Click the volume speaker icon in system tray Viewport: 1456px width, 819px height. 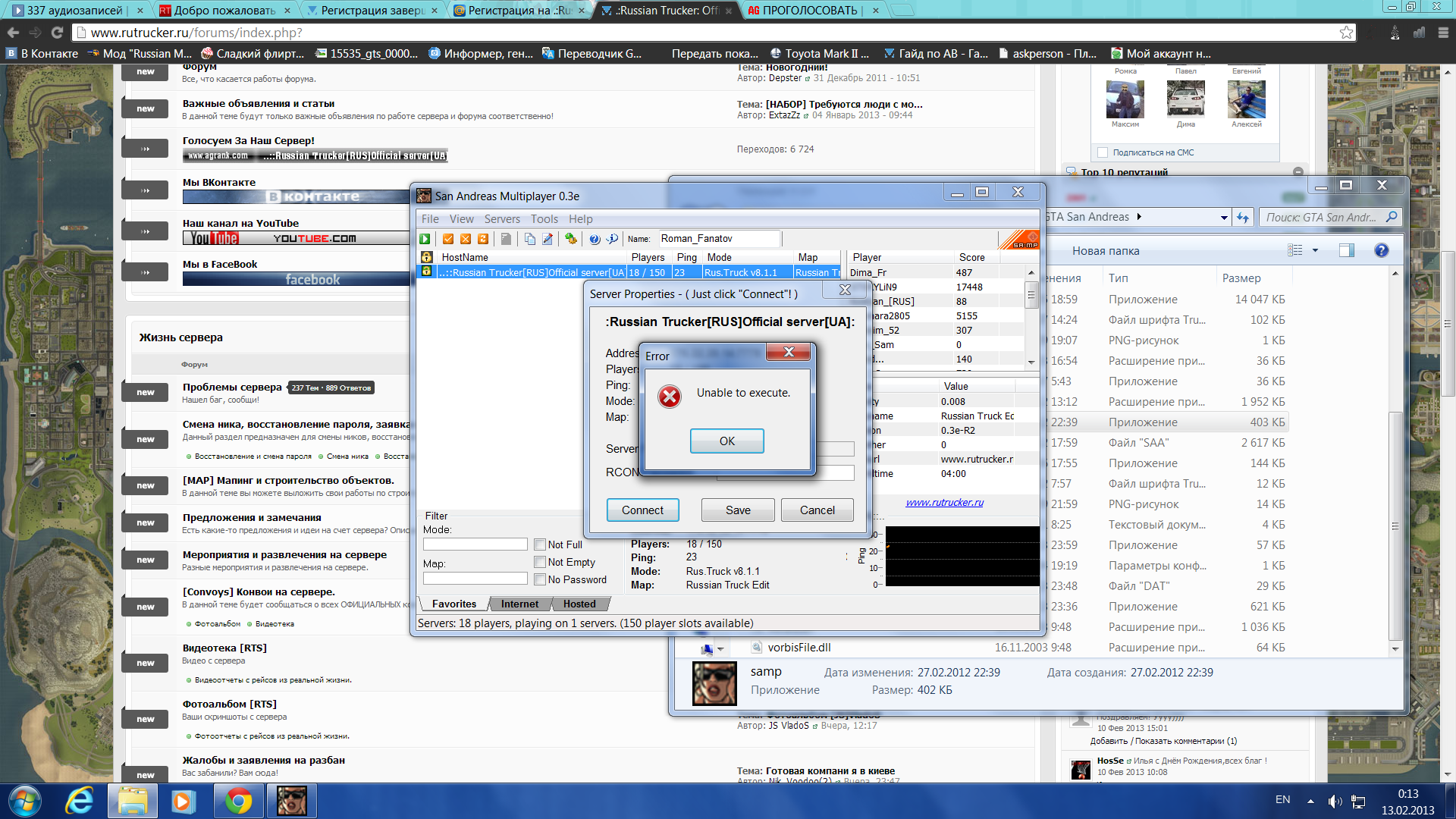pyautogui.click(x=1335, y=801)
